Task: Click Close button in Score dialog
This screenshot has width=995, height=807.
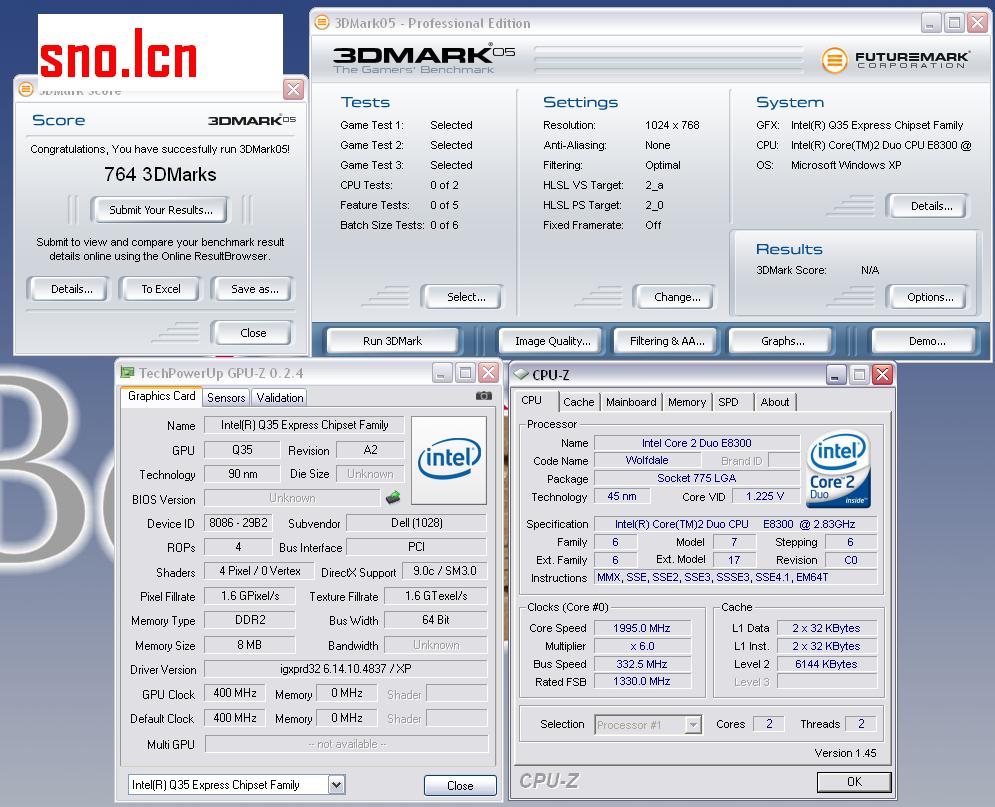Action: point(253,332)
